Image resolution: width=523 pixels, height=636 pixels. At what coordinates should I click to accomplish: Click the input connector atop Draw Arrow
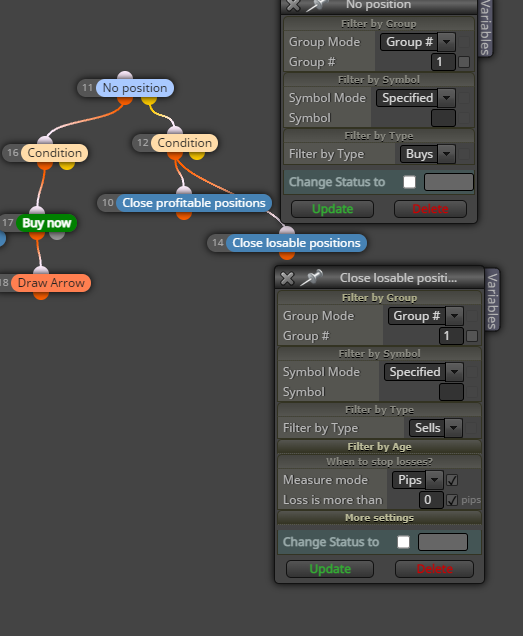click(x=41, y=271)
